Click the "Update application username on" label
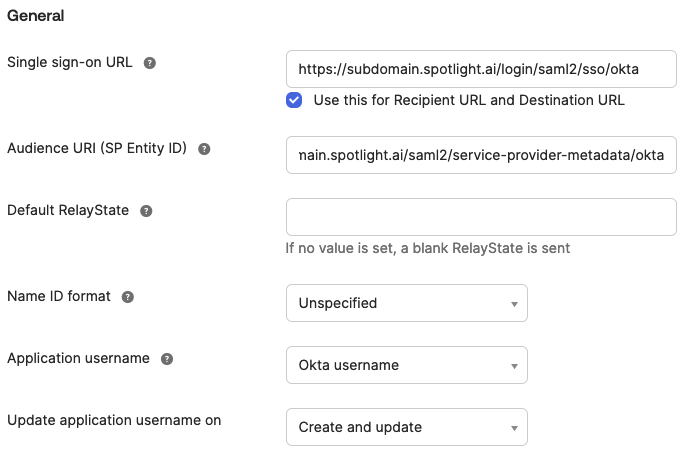This screenshot has width=685, height=457. click(114, 421)
